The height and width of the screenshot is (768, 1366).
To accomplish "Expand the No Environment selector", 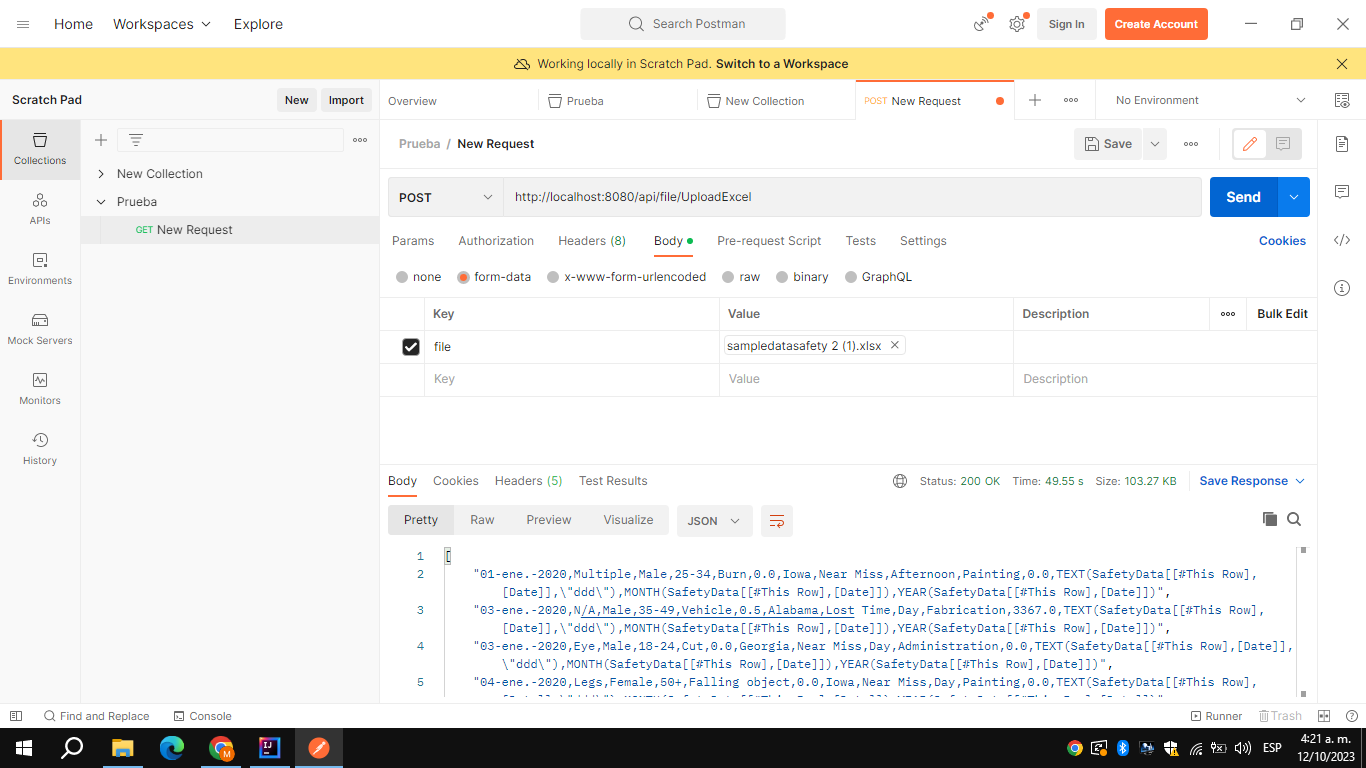I will pyautogui.click(x=1207, y=100).
